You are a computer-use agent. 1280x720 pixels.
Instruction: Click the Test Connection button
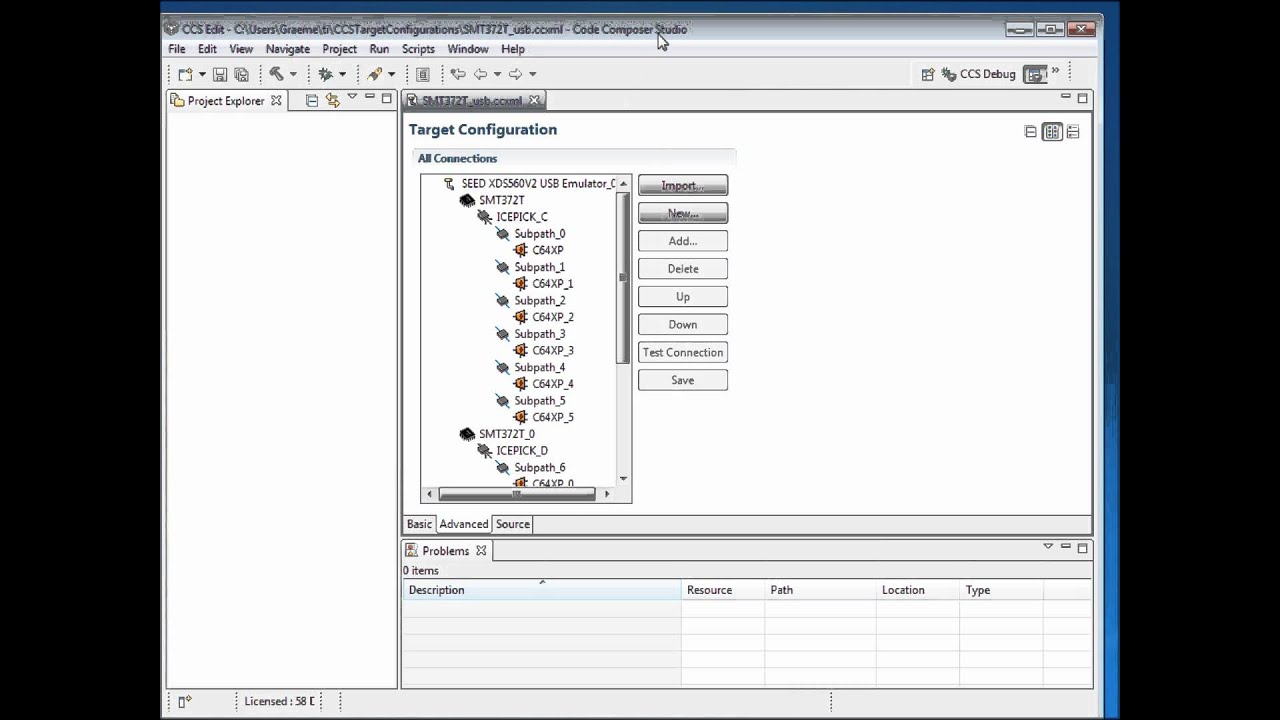pyautogui.click(x=683, y=353)
